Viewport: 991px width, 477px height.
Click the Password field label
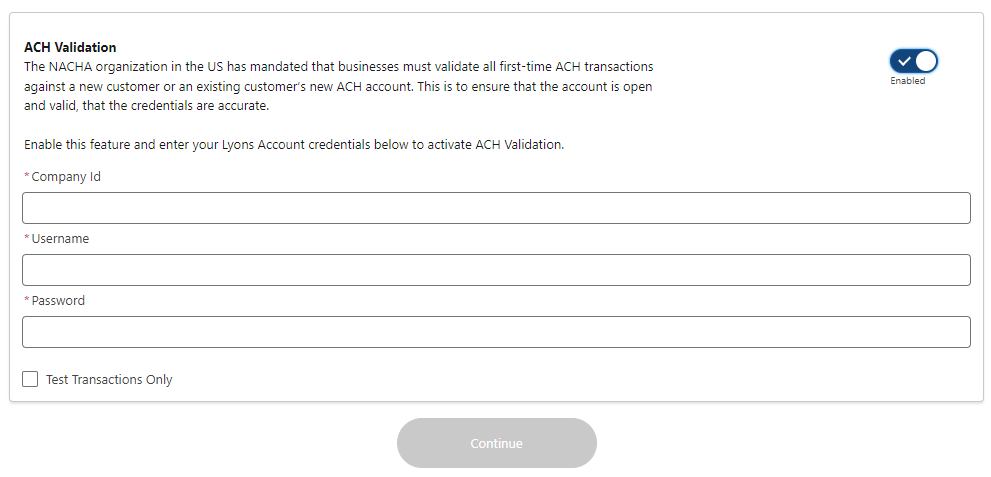pyautogui.click(x=58, y=301)
